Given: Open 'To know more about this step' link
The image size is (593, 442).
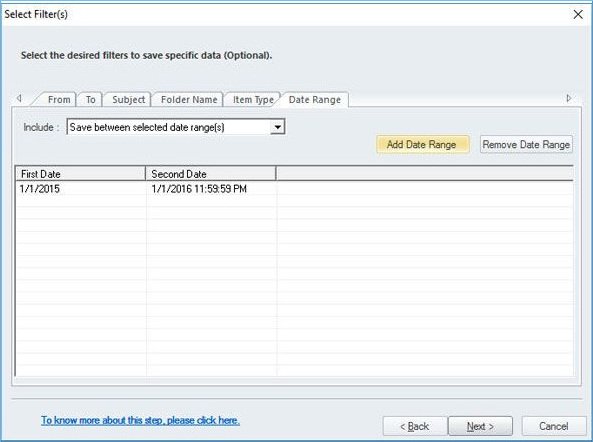Looking at the screenshot, I should pyautogui.click(x=140, y=420).
